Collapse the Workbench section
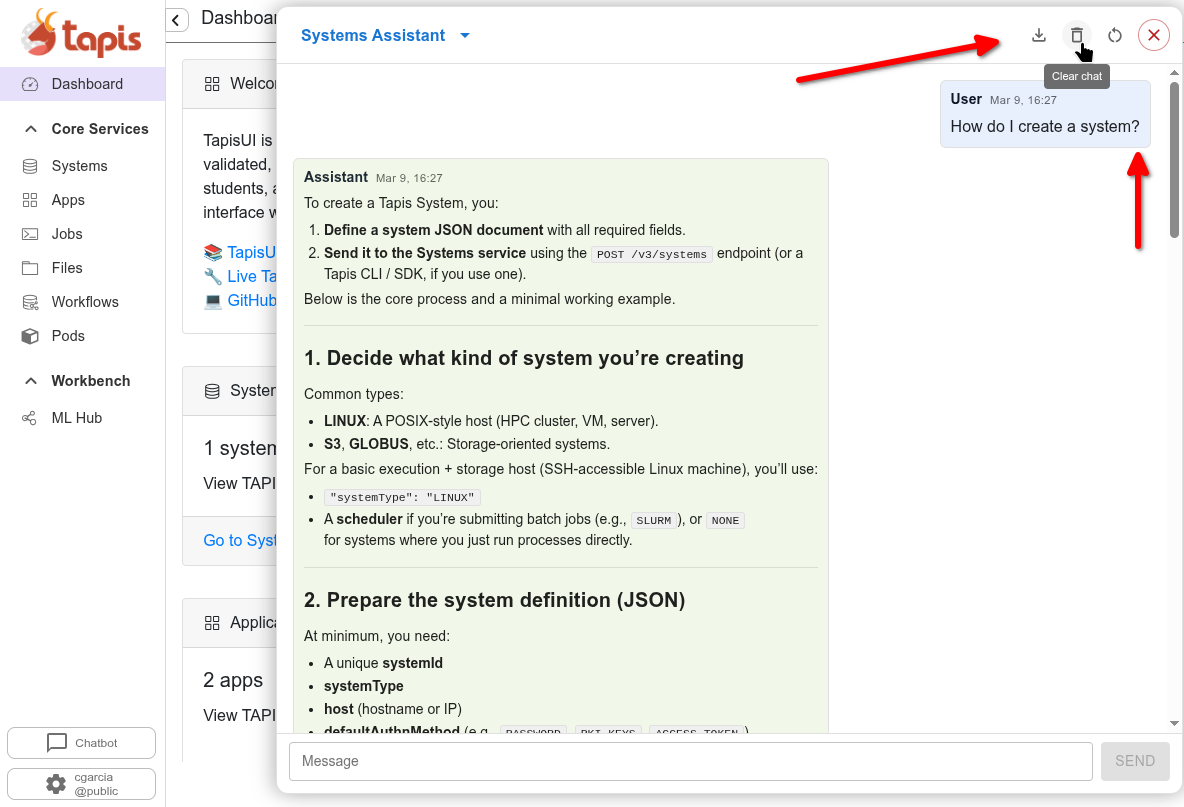1184x807 pixels. tap(30, 381)
